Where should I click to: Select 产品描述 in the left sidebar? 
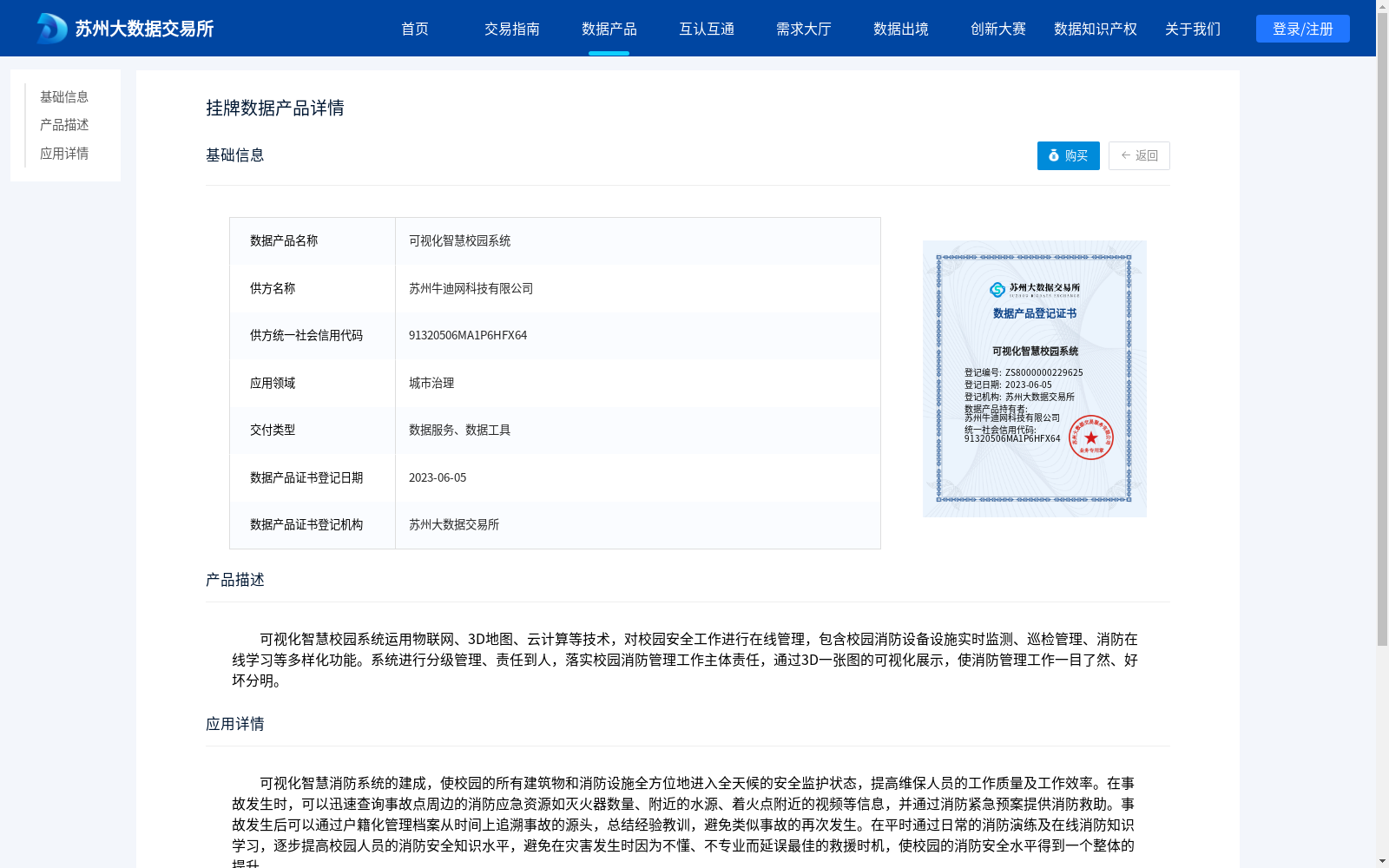pyautogui.click(x=63, y=125)
